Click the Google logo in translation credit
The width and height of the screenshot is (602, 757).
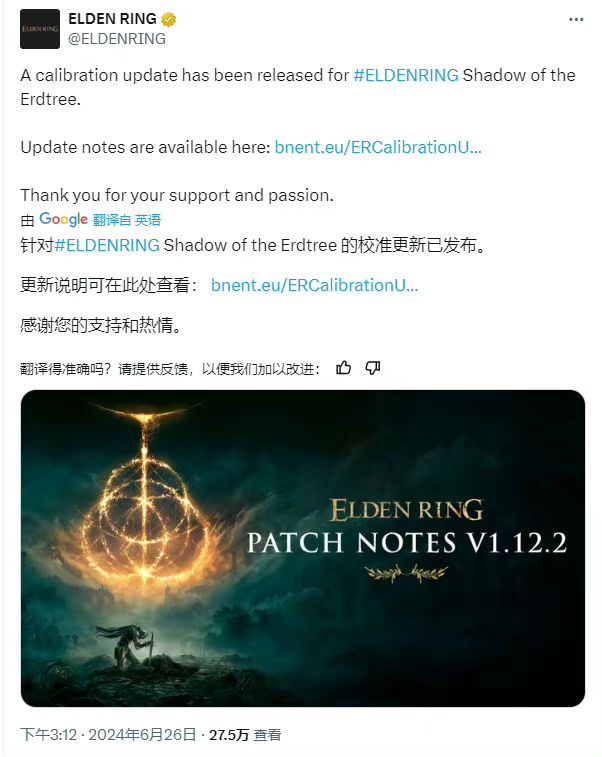pos(63,219)
